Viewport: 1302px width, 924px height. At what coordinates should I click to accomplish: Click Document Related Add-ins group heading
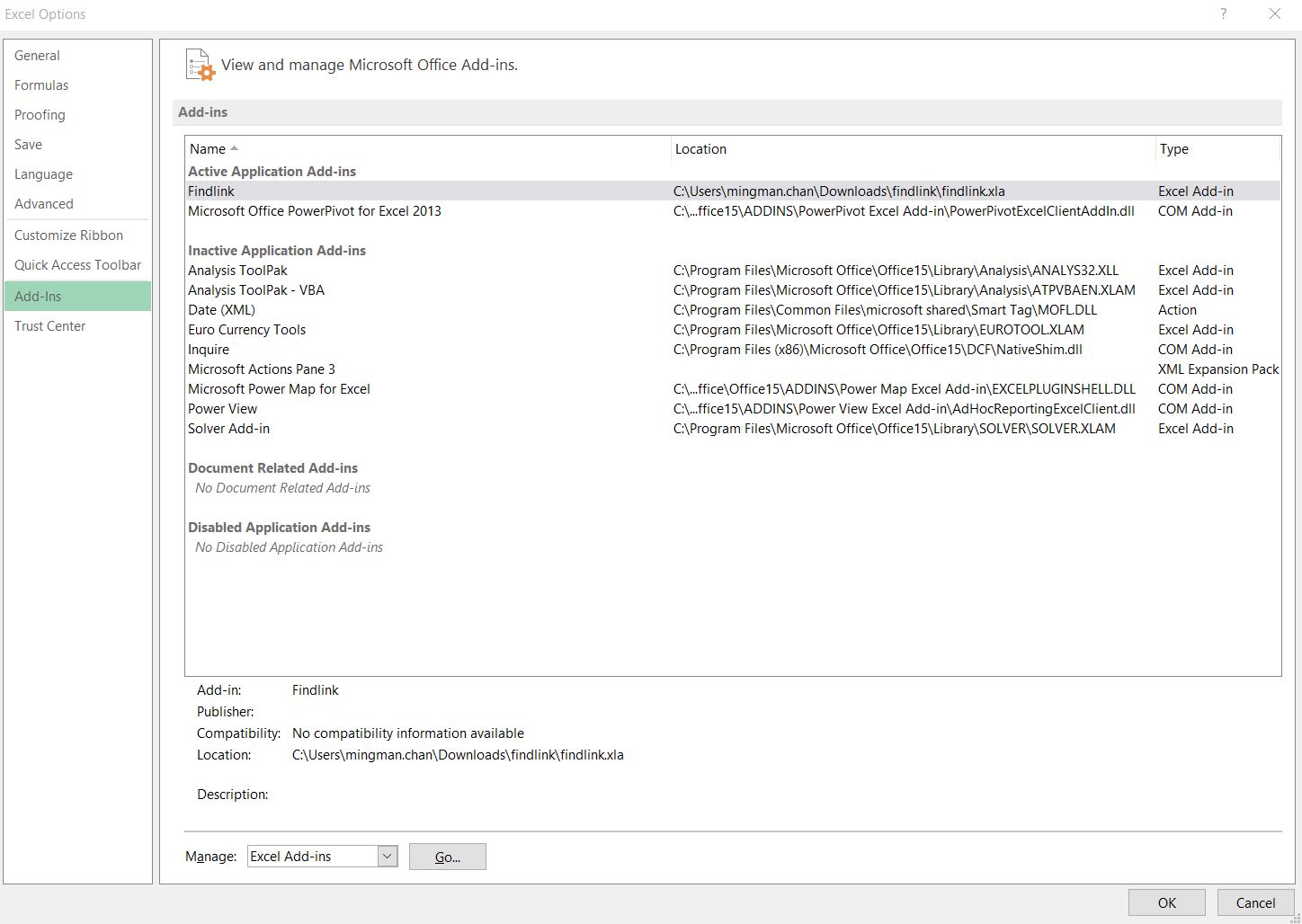click(x=272, y=468)
